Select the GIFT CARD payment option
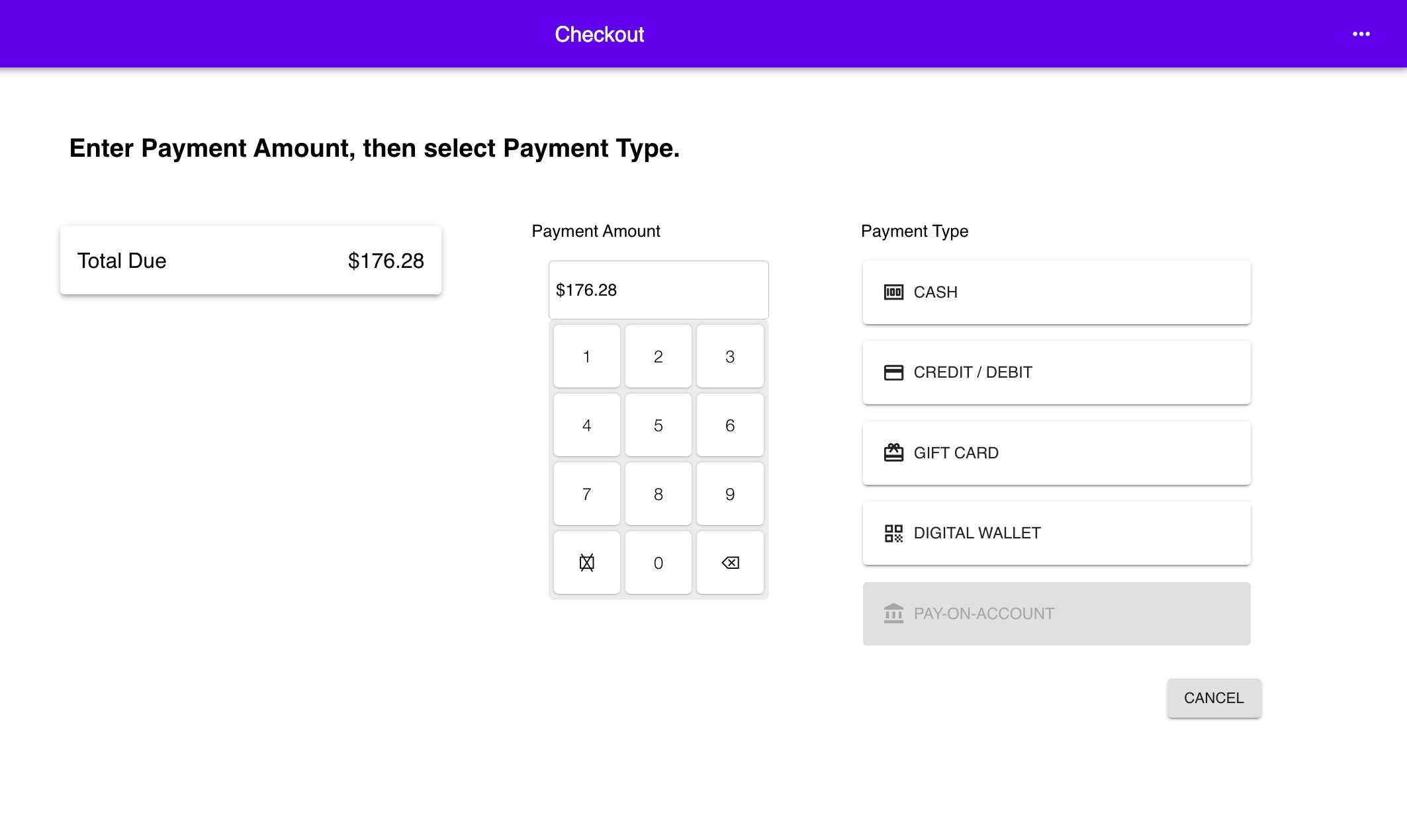This screenshot has width=1407, height=840. click(x=1056, y=453)
